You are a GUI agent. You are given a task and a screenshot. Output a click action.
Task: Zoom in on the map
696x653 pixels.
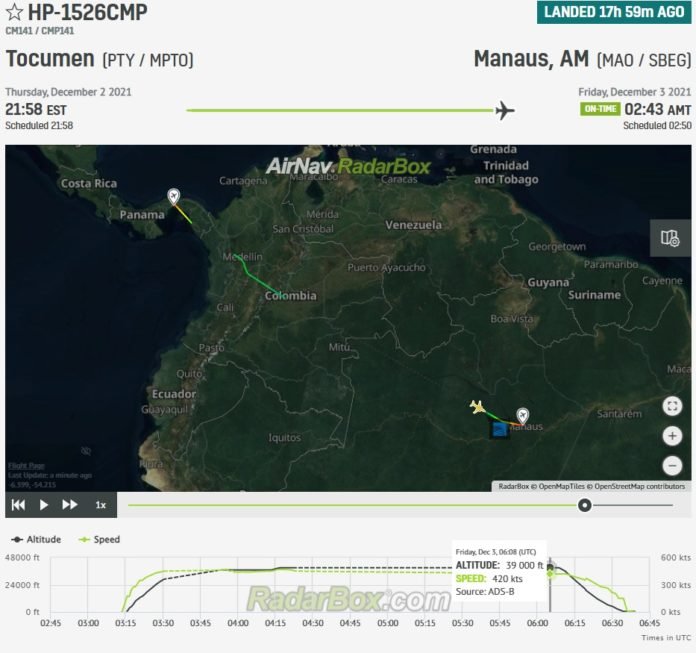pyautogui.click(x=672, y=436)
